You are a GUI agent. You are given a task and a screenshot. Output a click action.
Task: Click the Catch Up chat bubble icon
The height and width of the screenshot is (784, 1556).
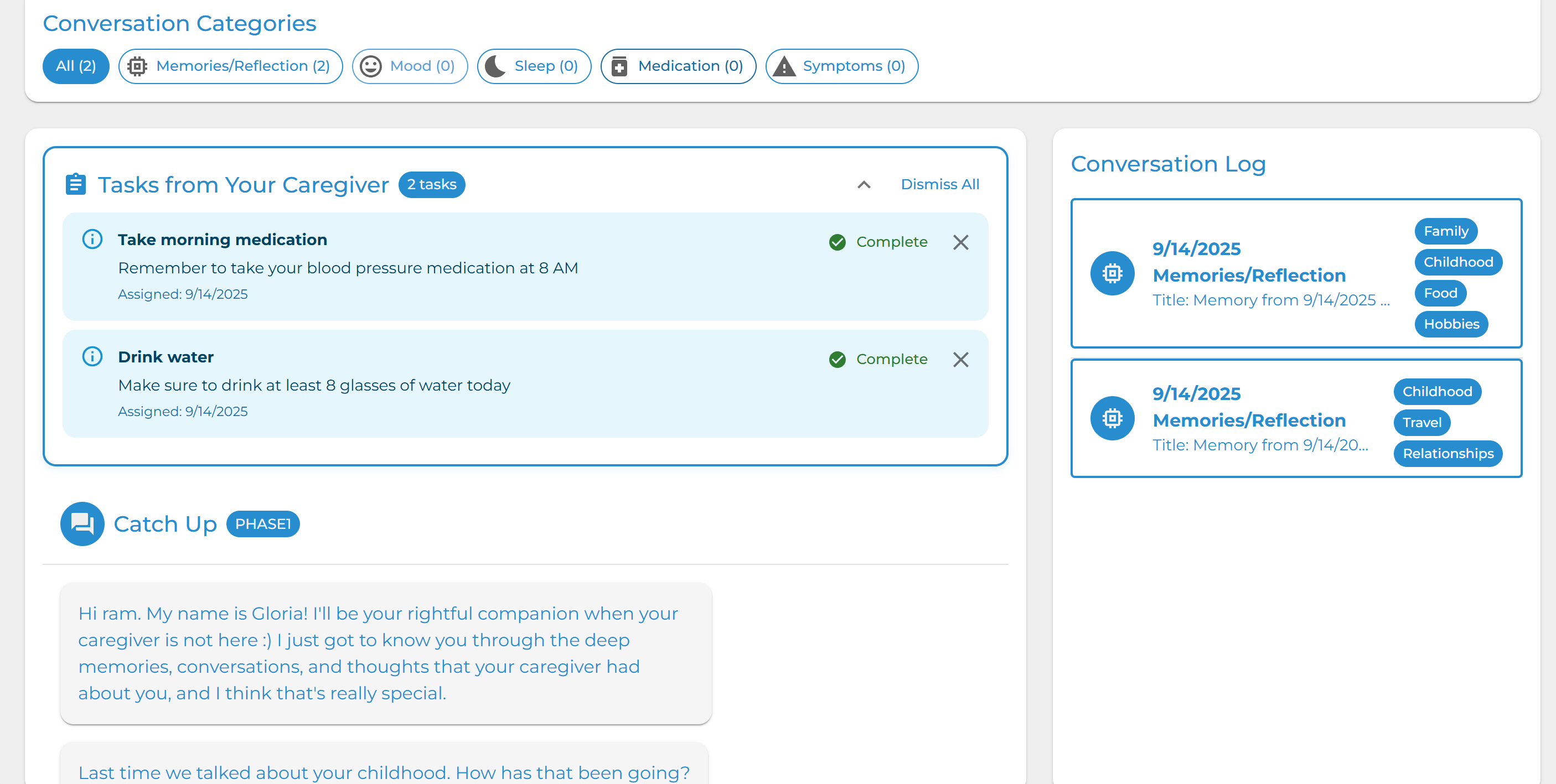pos(82,523)
